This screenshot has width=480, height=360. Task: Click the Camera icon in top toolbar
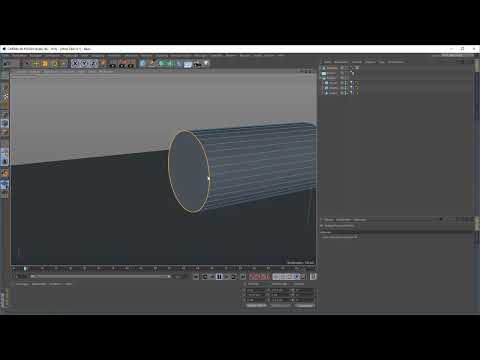pos(197,64)
